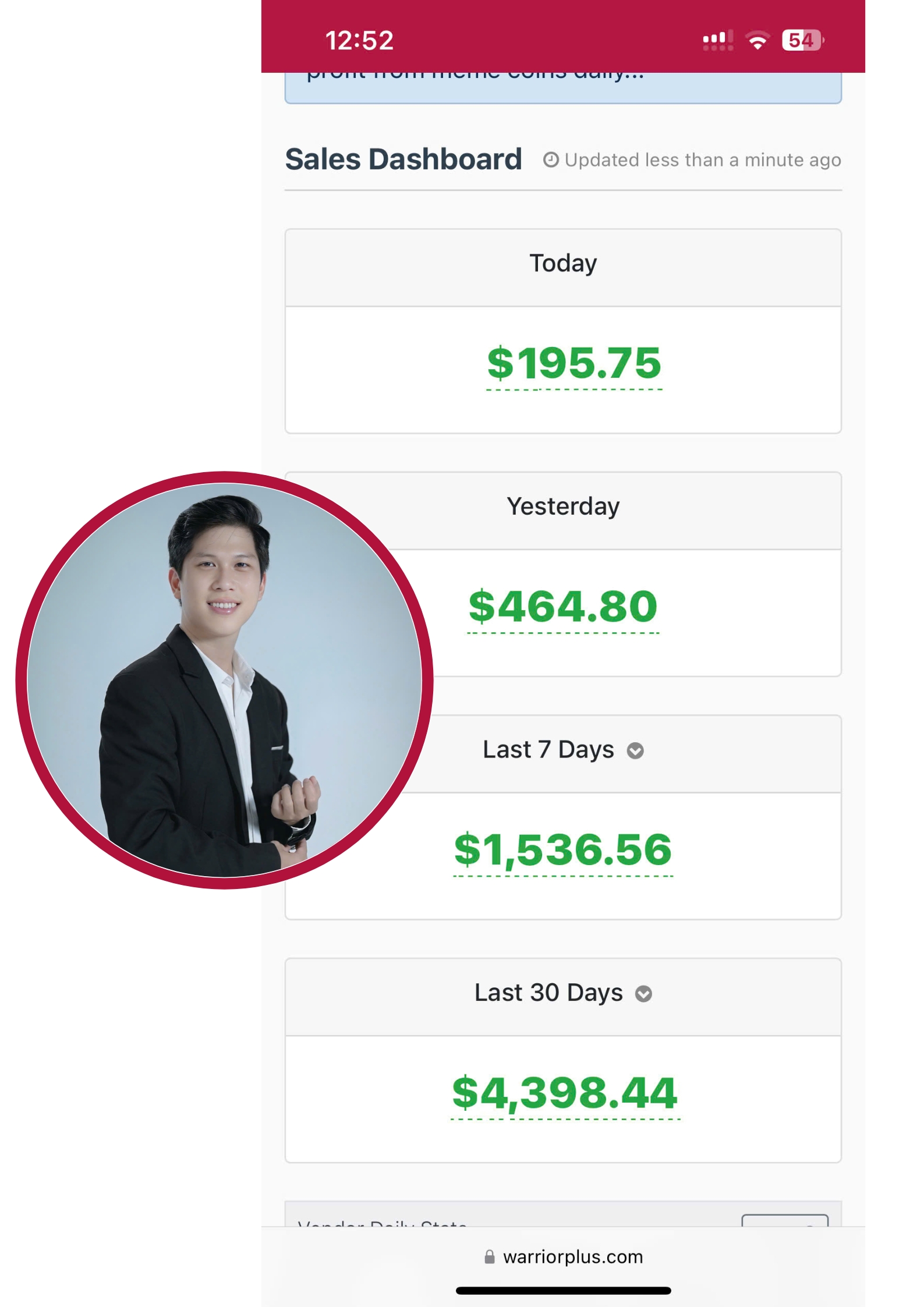This screenshot has width=924, height=1307.
Task: Click the $195.75 sales amount for today
Action: tap(574, 363)
